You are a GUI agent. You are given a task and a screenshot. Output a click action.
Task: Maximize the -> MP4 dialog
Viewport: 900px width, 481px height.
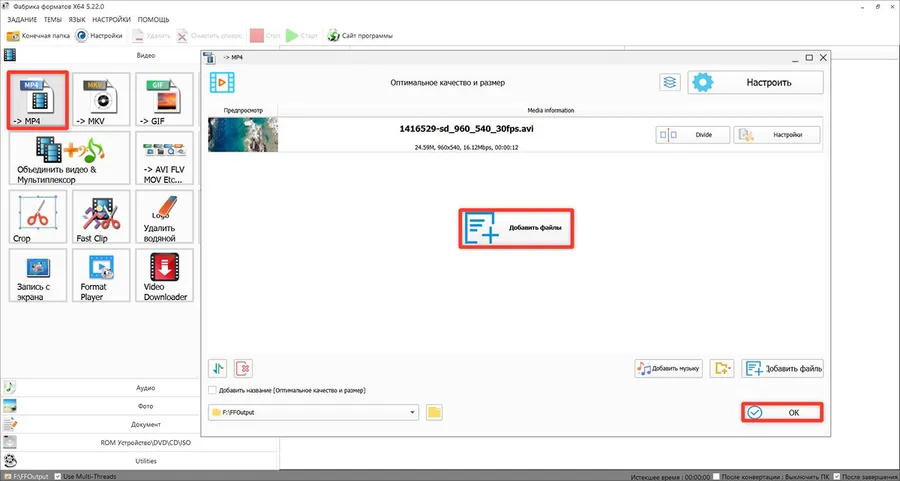pyautogui.click(x=809, y=57)
